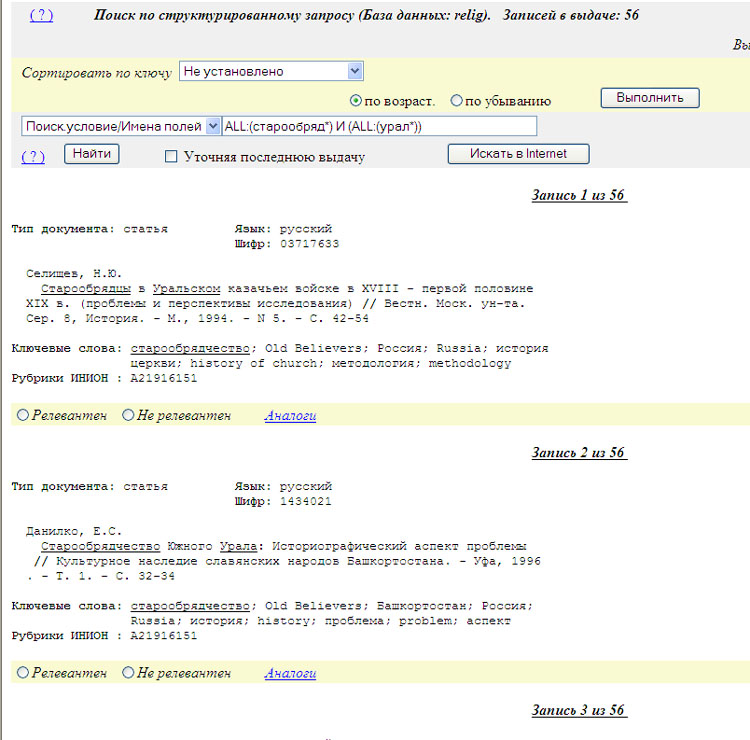750x740 pixels.
Task: Click the 'Искать в Internet' button
Action: point(518,154)
